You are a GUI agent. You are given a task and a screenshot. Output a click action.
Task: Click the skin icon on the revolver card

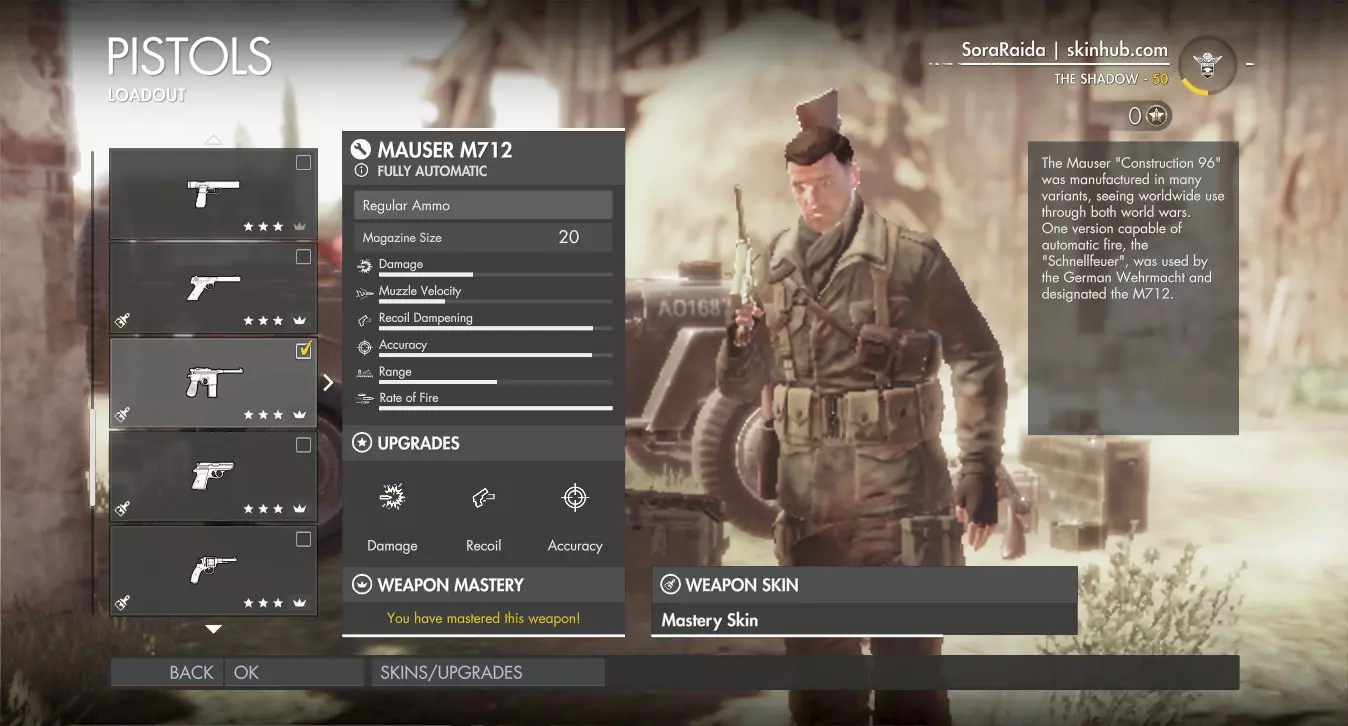122,603
